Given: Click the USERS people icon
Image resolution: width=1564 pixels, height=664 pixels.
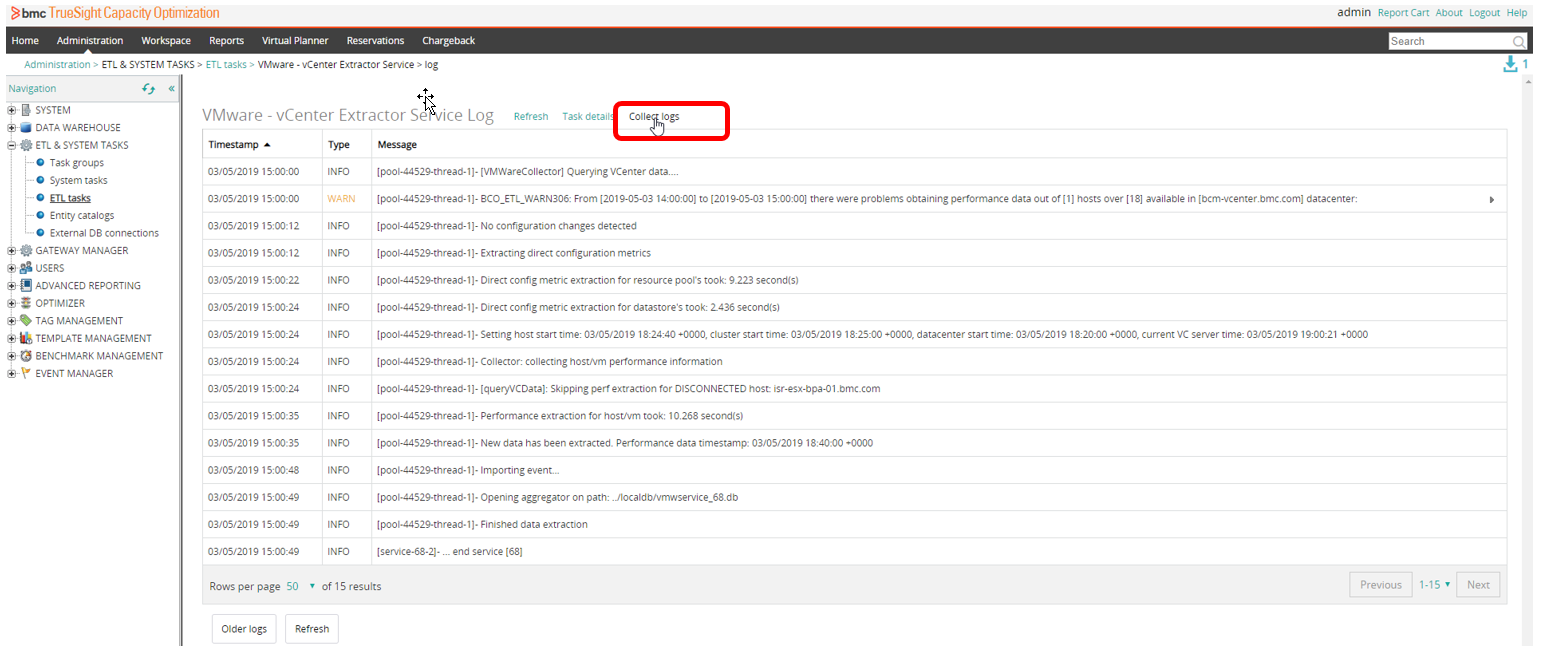Looking at the screenshot, I should tap(26, 268).
